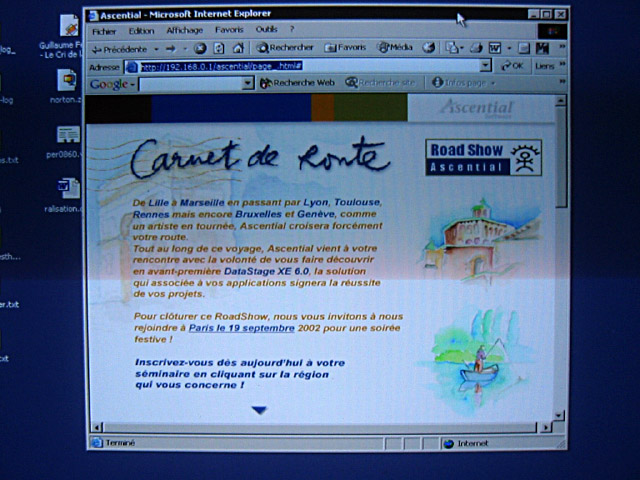This screenshot has height=480, width=640.
Task: Expand the Google toolbar overflow chevron
Action: [x=562, y=82]
